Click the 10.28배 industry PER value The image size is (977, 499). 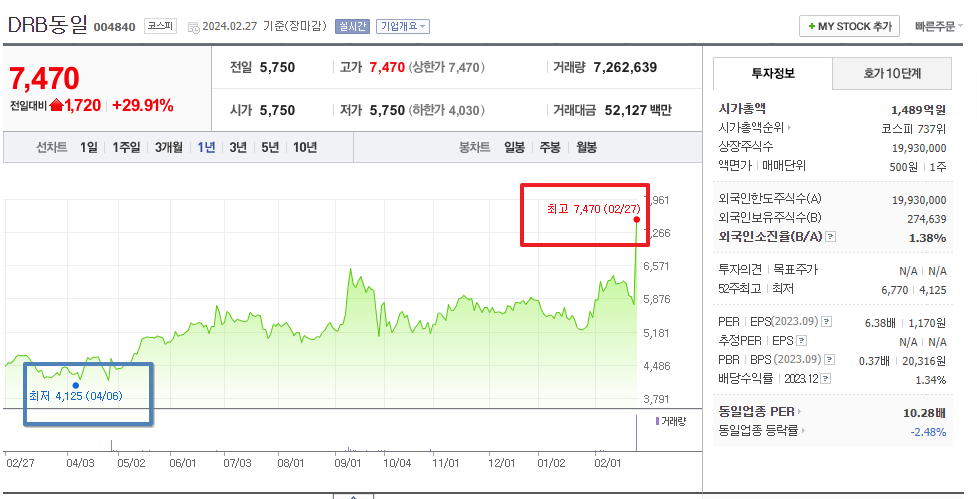(x=925, y=413)
